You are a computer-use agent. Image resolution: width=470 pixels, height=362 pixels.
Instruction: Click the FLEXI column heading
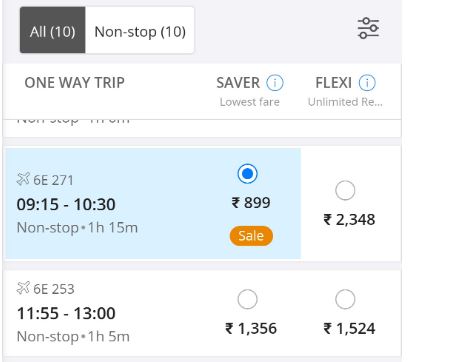[x=333, y=83]
